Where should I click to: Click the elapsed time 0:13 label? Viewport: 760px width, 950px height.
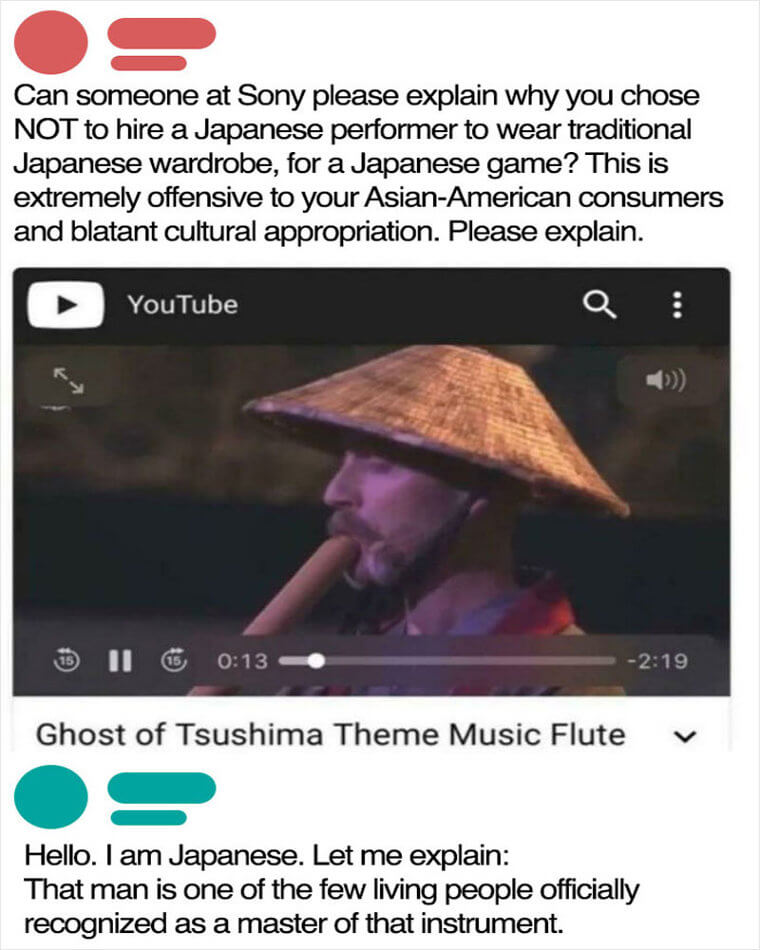tap(242, 661)
